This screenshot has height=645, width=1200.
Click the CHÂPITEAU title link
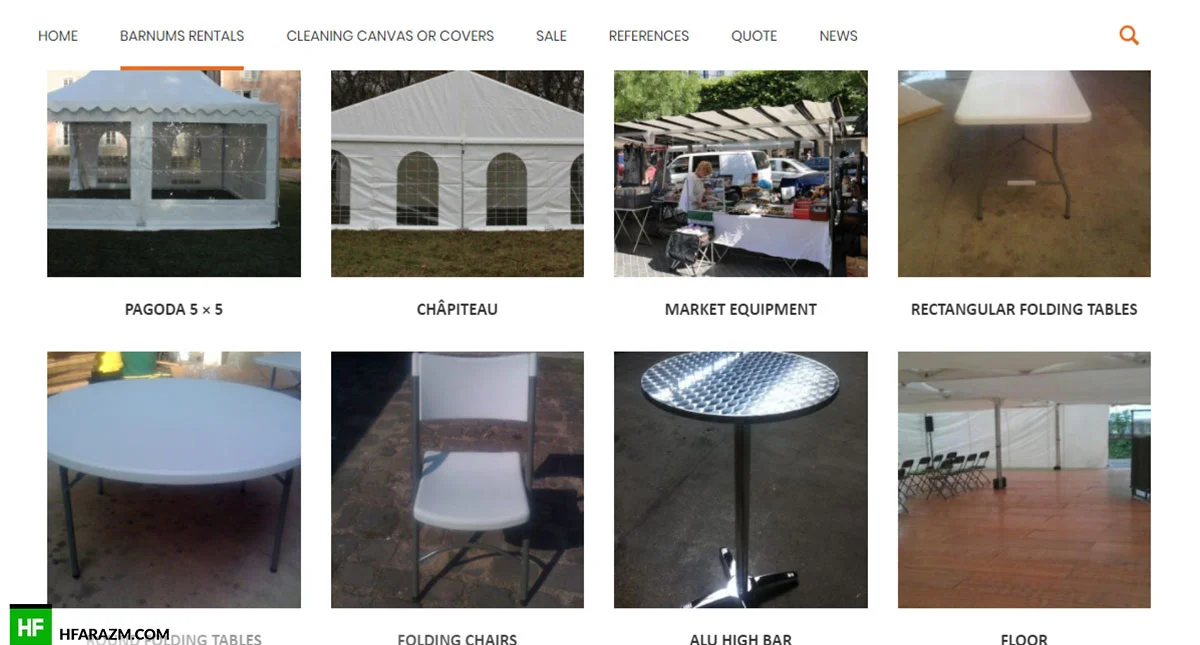pyautogui.click(x=457, y=310)
